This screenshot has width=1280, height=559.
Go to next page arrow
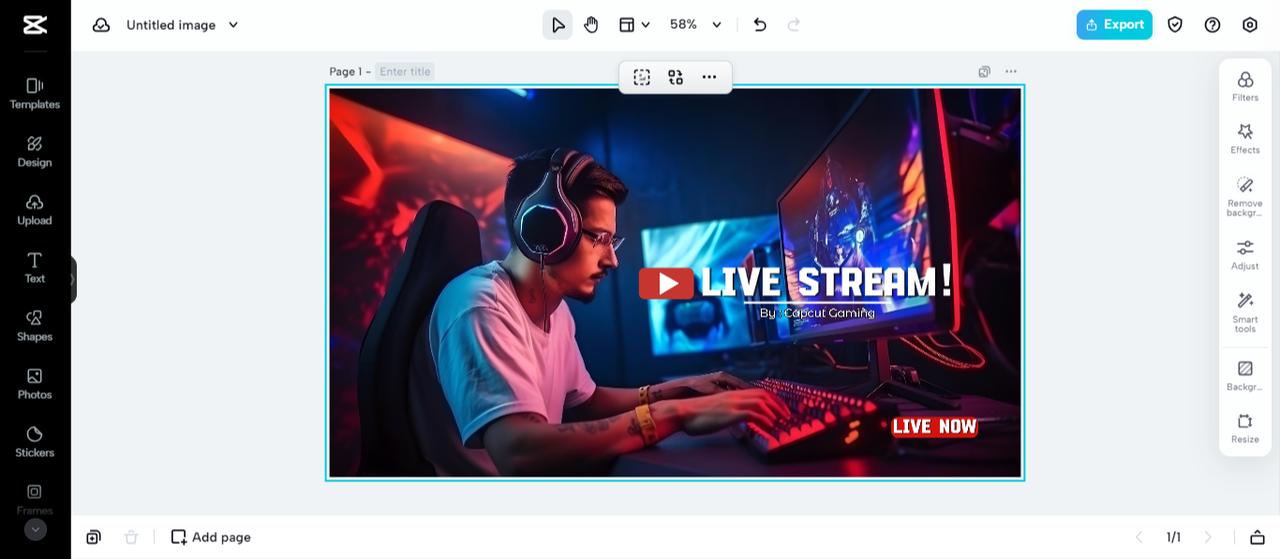(1208, 537)
